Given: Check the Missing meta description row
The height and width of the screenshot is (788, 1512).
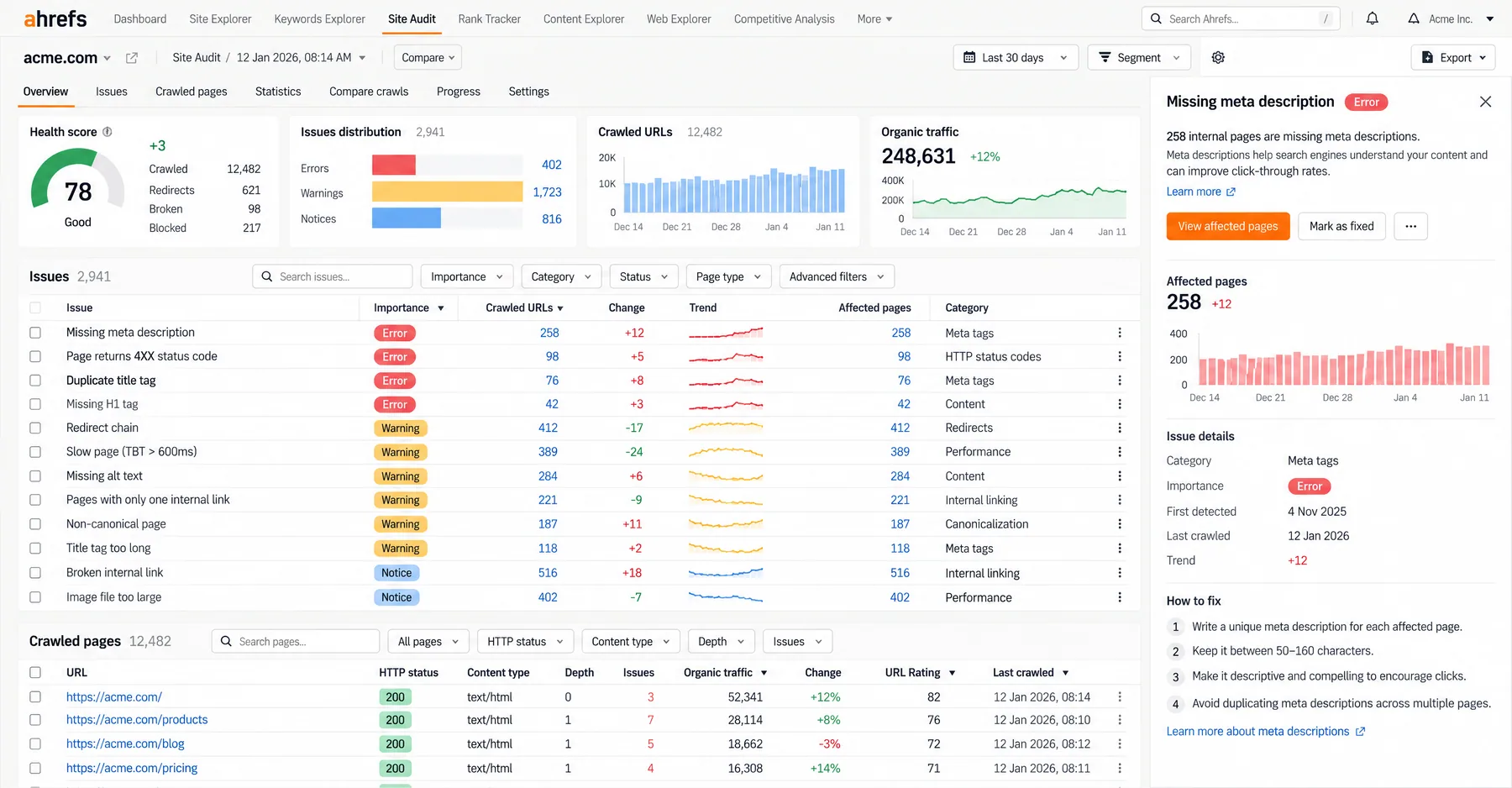Looking at the screenshot, I should click(35, 333).
